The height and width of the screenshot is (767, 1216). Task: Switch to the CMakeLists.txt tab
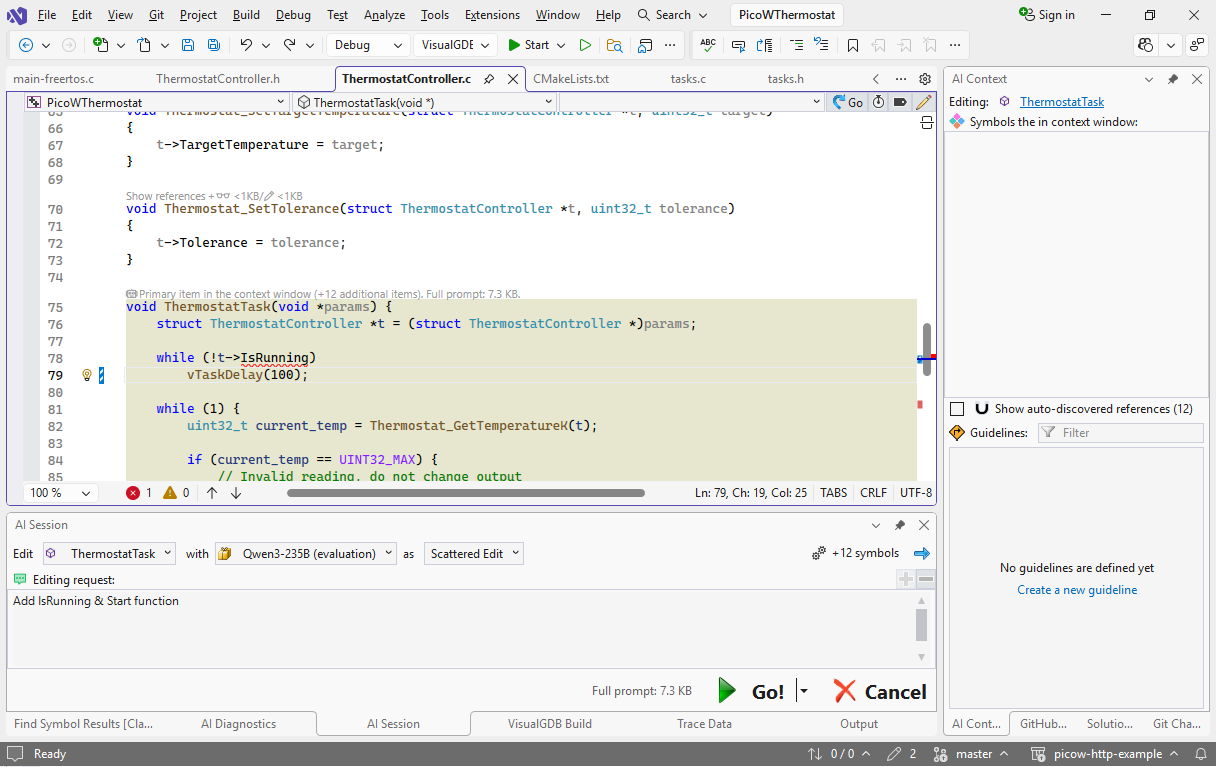(571, 79)
